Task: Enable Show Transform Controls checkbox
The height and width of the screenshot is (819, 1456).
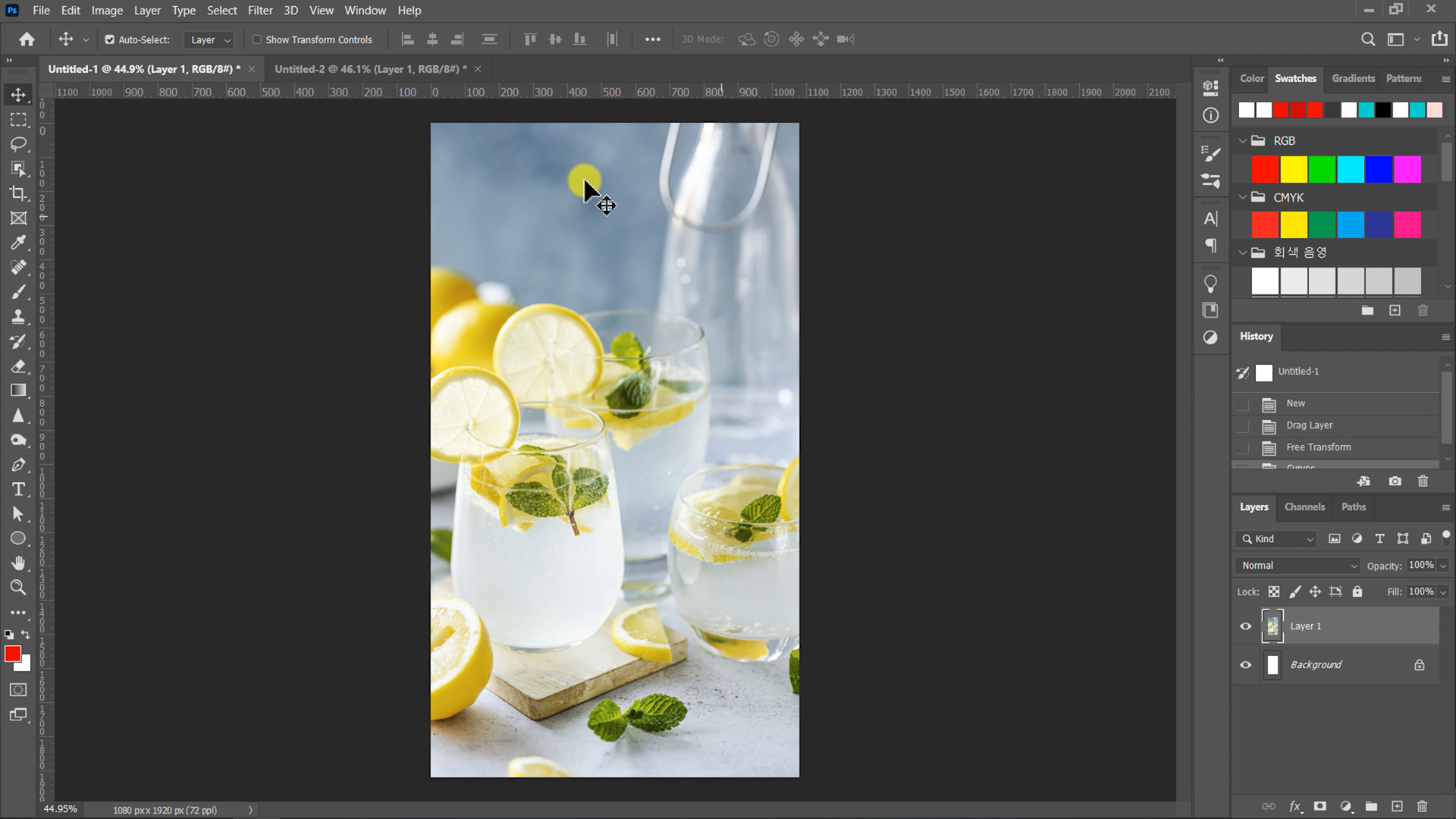Action: click(x=257, y=39)
